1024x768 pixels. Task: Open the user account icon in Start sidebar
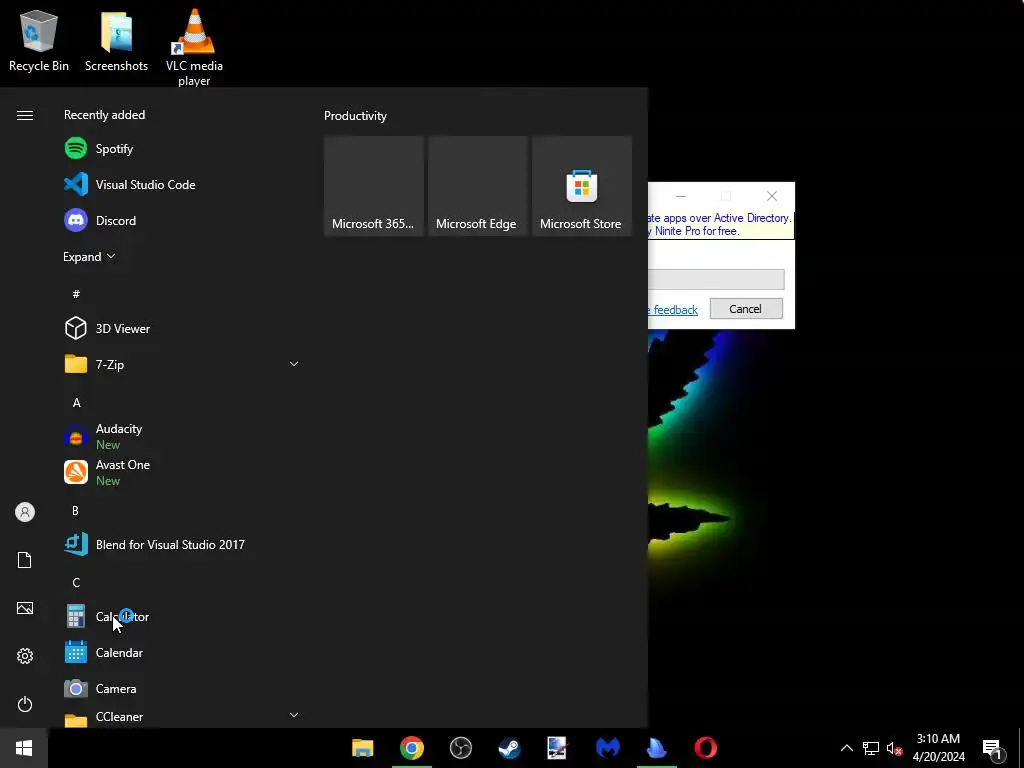(25, 512)
